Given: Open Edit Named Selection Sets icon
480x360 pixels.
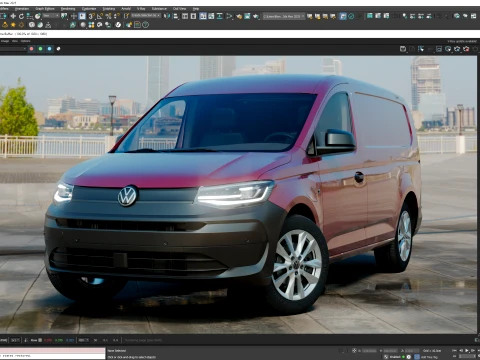Looking at the screenshot, I should tap(127, 16).
